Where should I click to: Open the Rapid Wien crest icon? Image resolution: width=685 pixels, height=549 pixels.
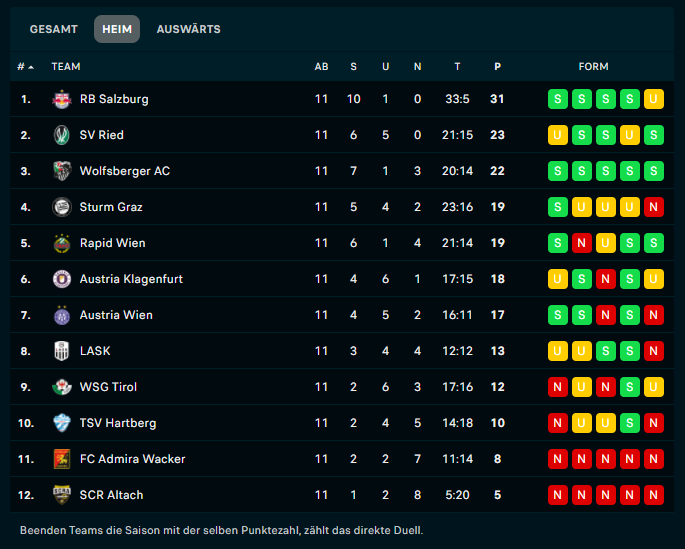click(62, 243)
